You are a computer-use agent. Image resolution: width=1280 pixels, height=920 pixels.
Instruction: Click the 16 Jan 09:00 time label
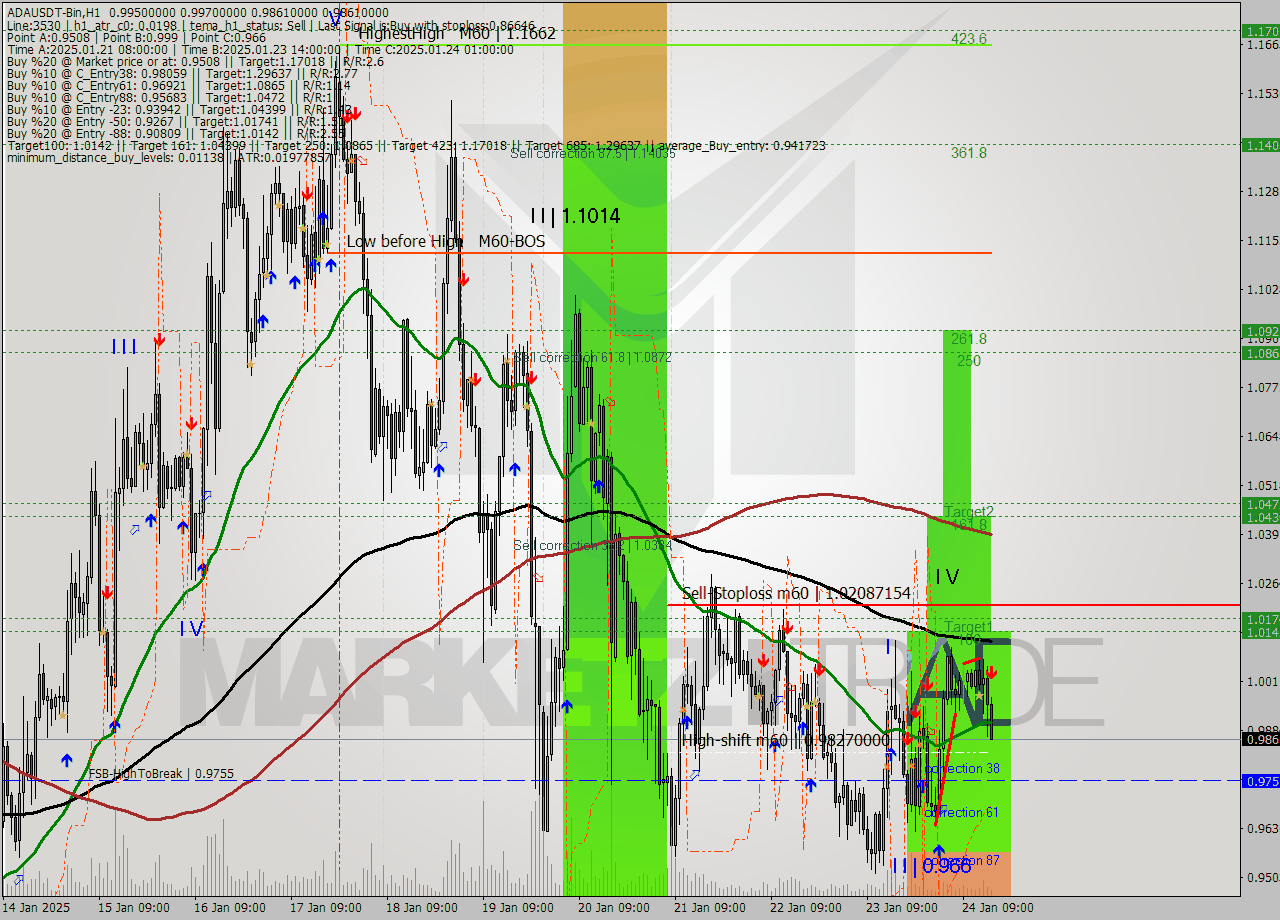230,908
